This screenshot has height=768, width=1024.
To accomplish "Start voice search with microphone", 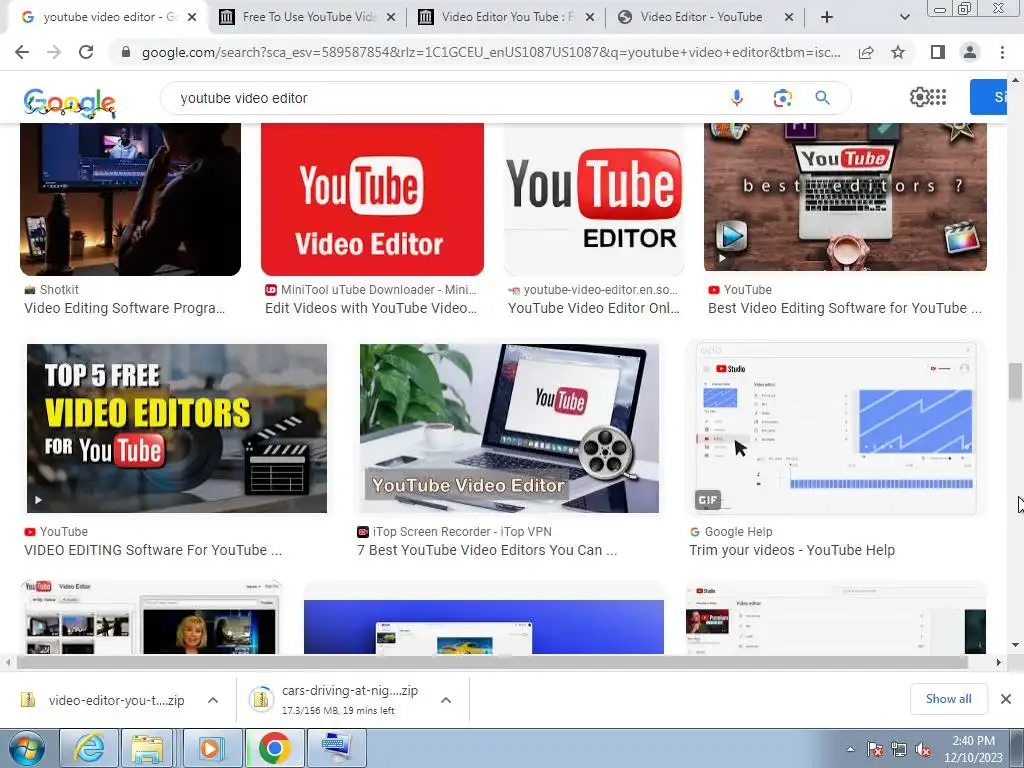I will [x=737, y=98].
